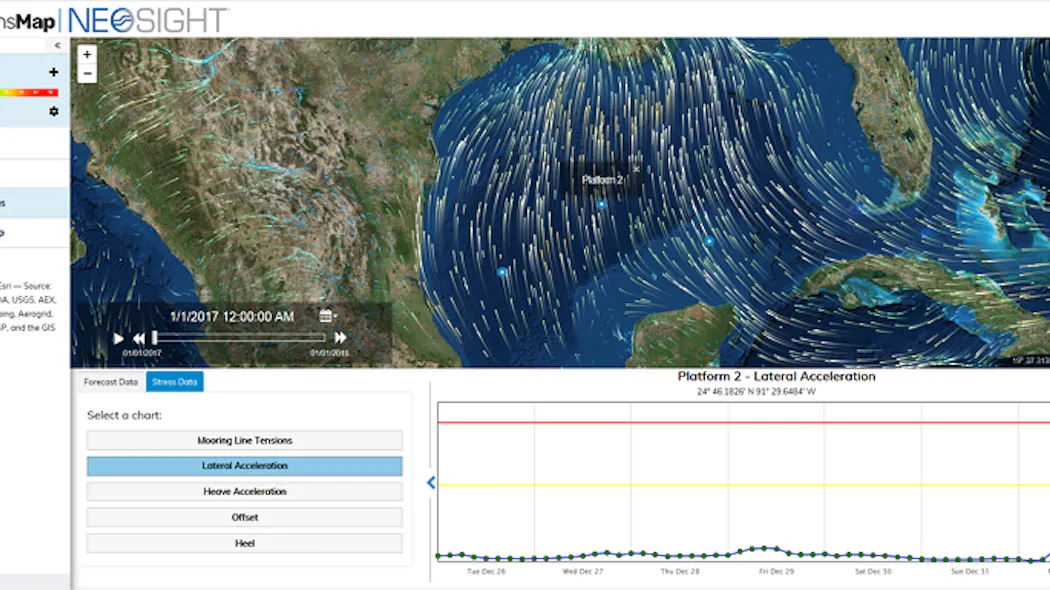Select the Platform 2 map marker
The height and width of the screenshot is (590, 1050).
601,205
